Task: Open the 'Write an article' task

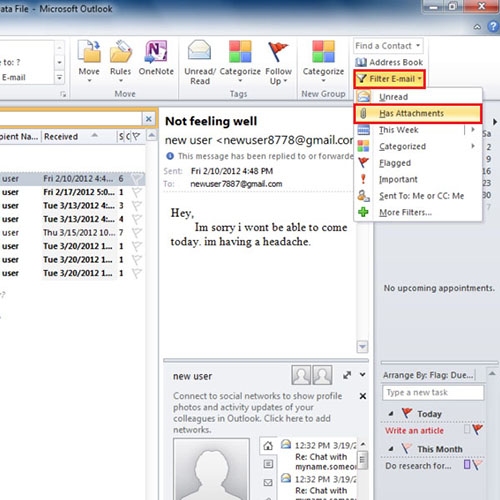Action: click(414, 430)
